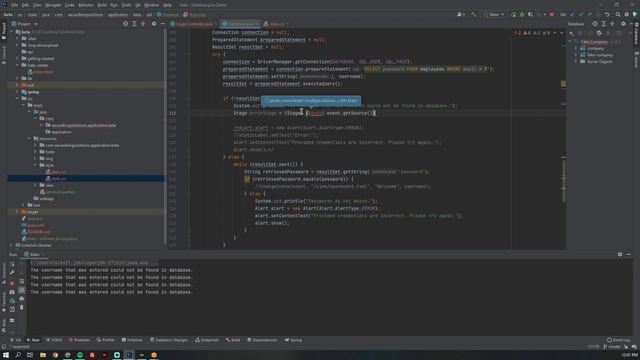This screenshot has height=360, width=640.
Task: Open the Navigate menu
Action: [53, 5]
